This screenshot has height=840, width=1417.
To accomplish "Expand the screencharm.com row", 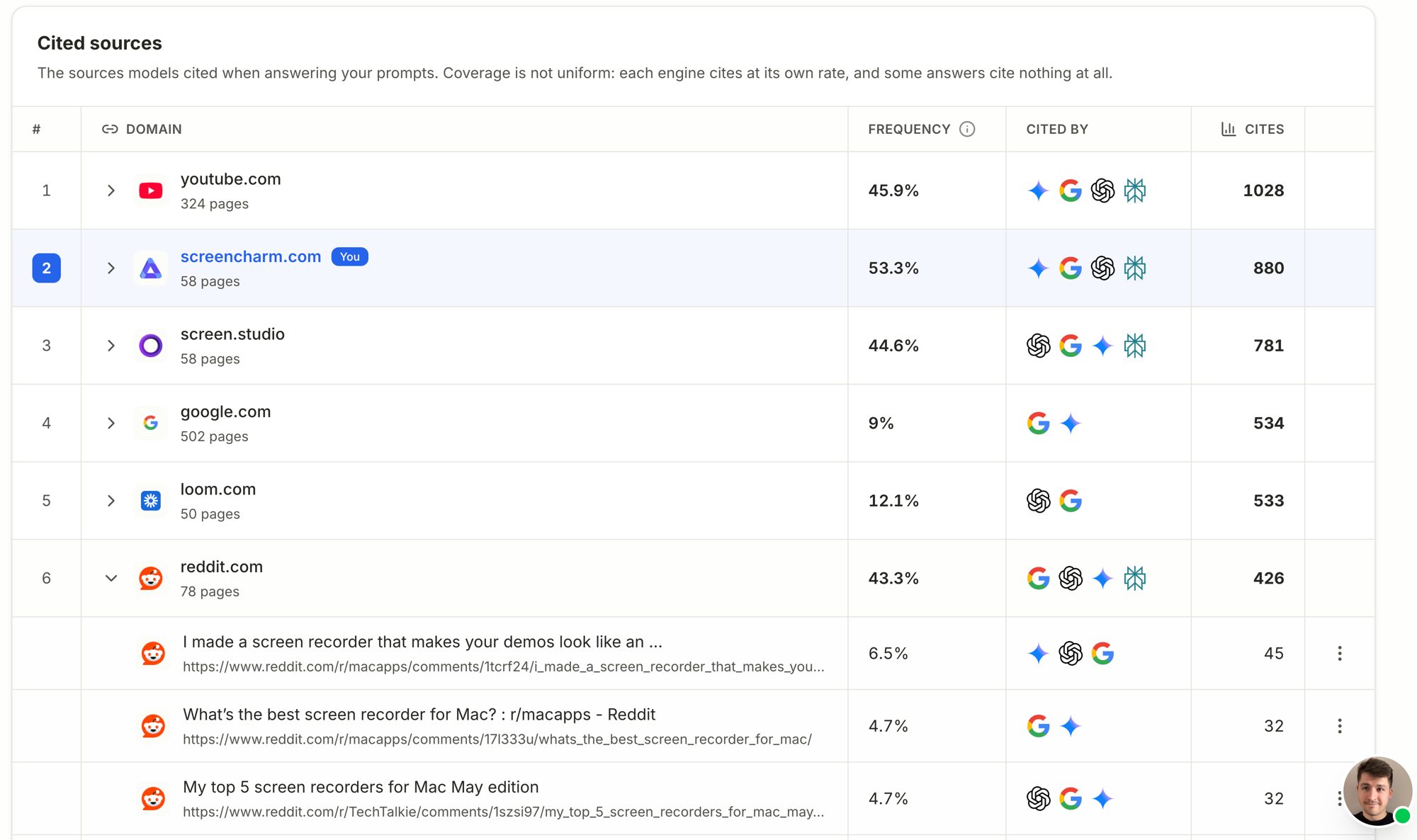I will pyautogui.click(x=111, y=268).
